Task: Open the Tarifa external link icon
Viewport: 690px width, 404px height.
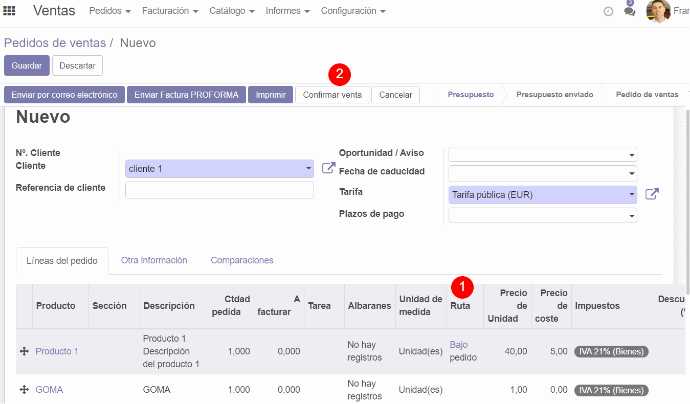Action: 652,194
